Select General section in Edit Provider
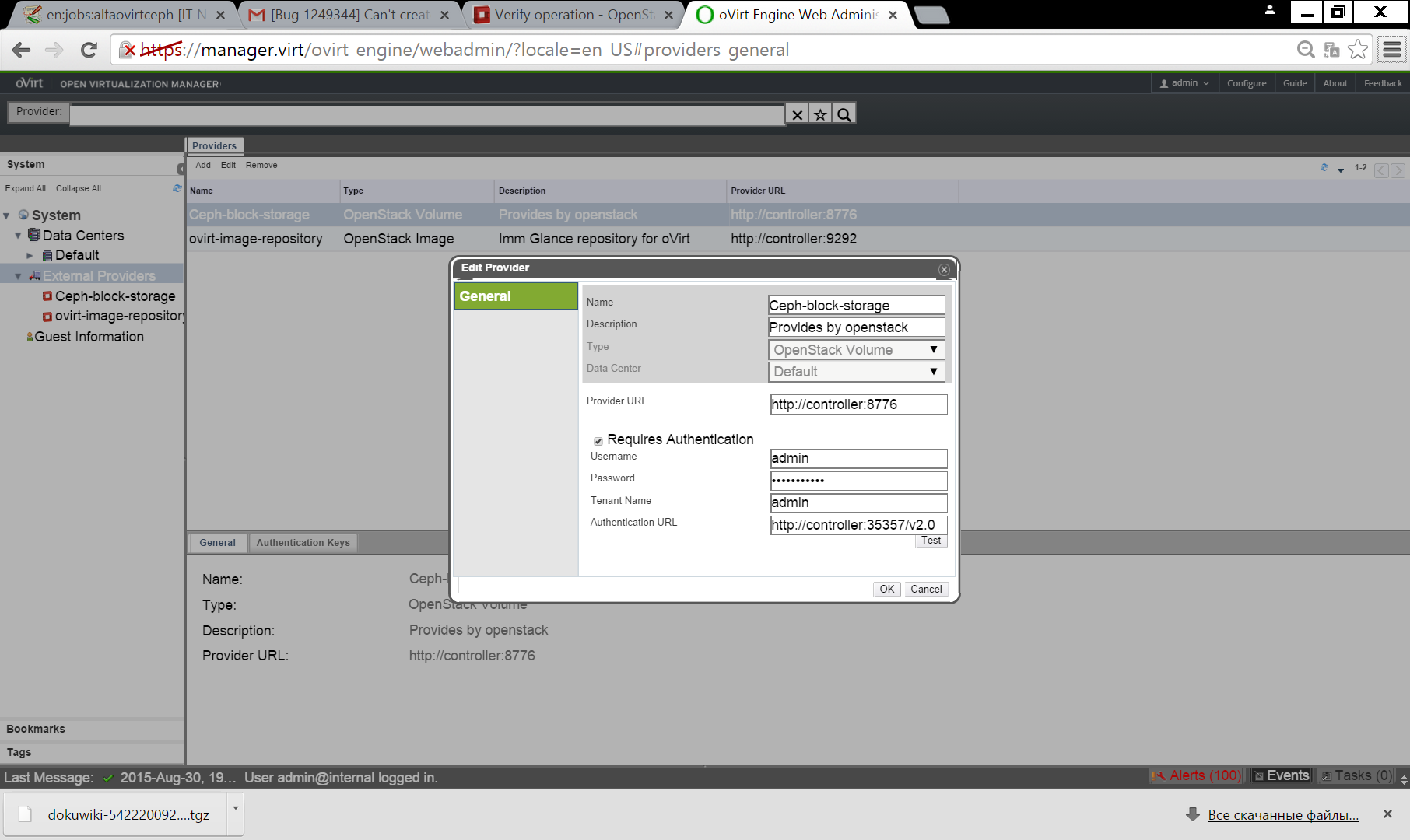 515,296
